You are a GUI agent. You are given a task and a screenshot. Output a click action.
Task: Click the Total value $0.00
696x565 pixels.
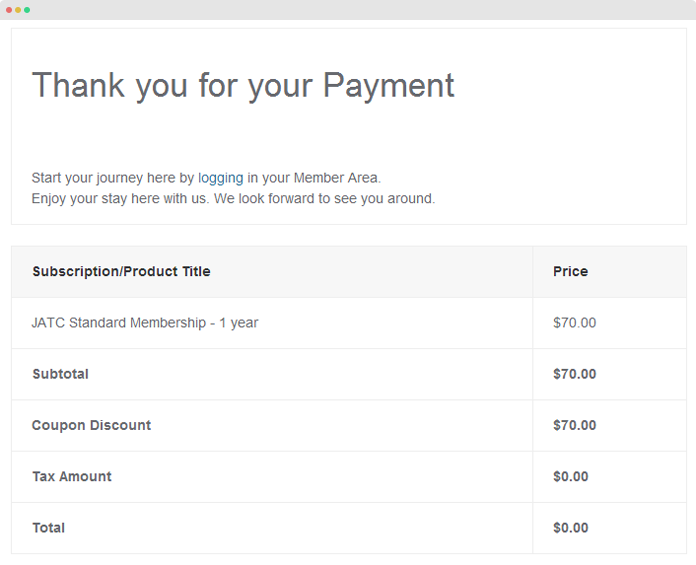570,528
